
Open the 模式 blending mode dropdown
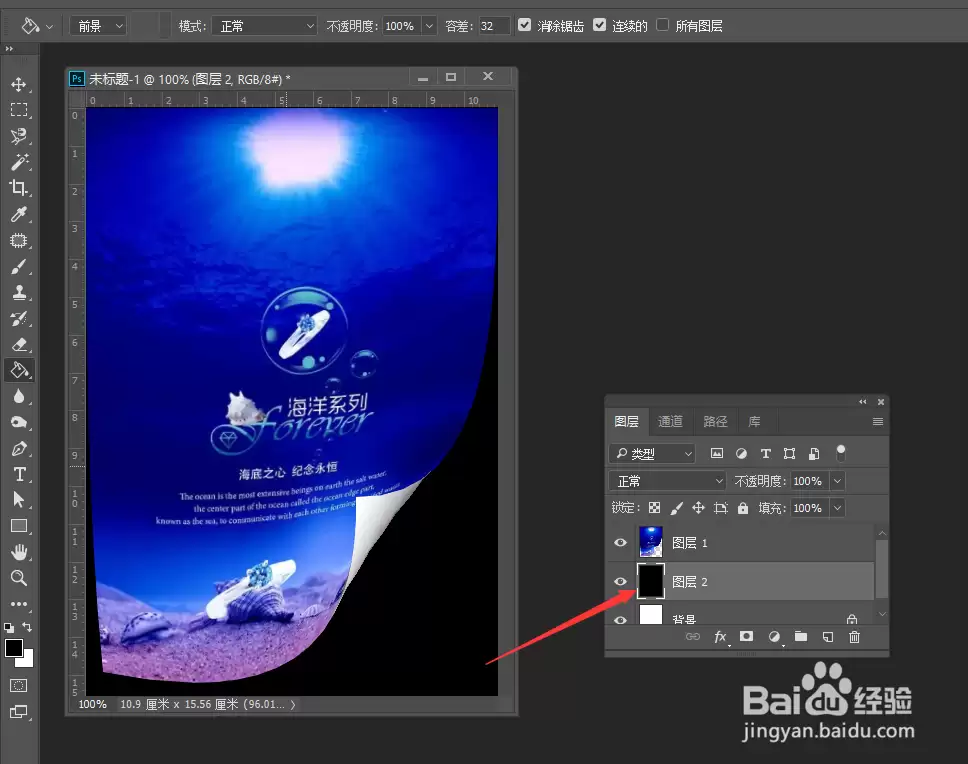[265, 26]
